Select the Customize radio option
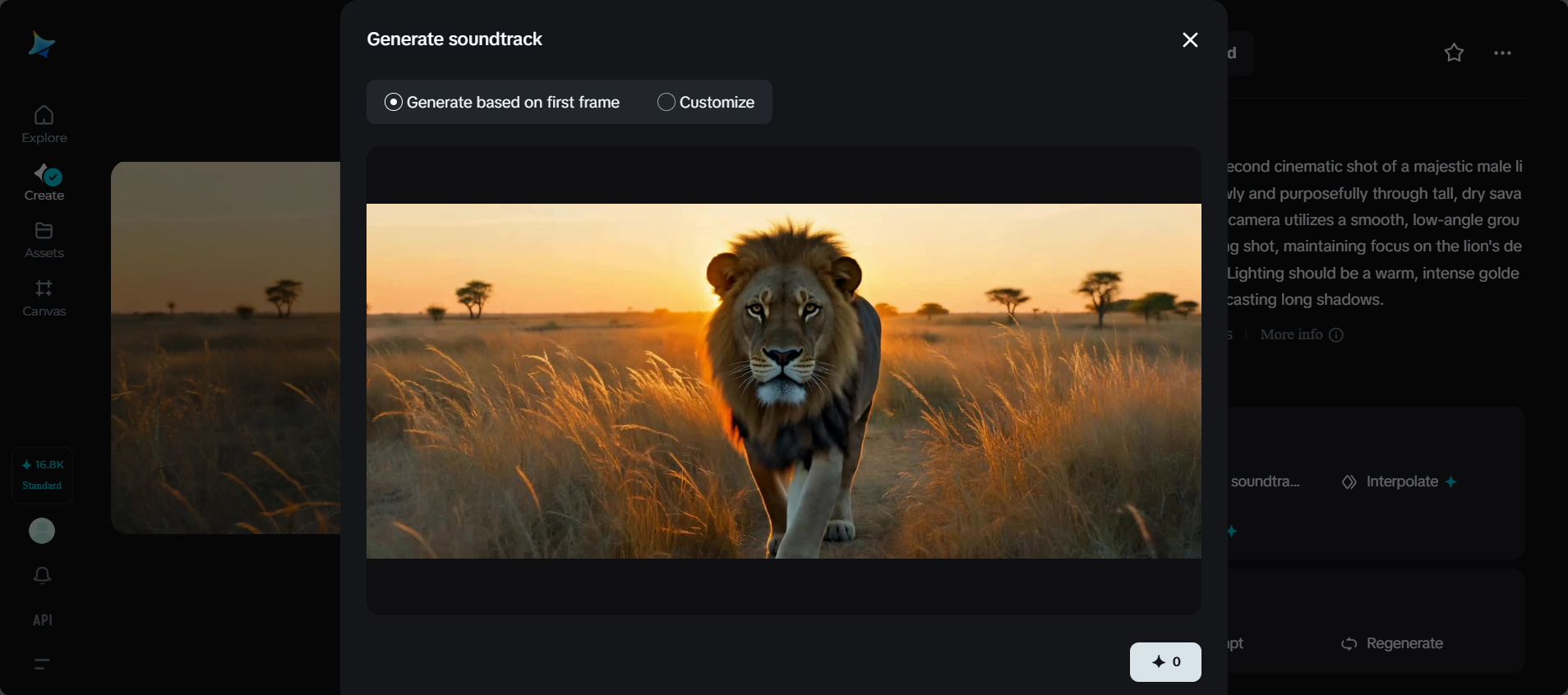Viewport: 1568px width, 695px height. tap(706, 102)
